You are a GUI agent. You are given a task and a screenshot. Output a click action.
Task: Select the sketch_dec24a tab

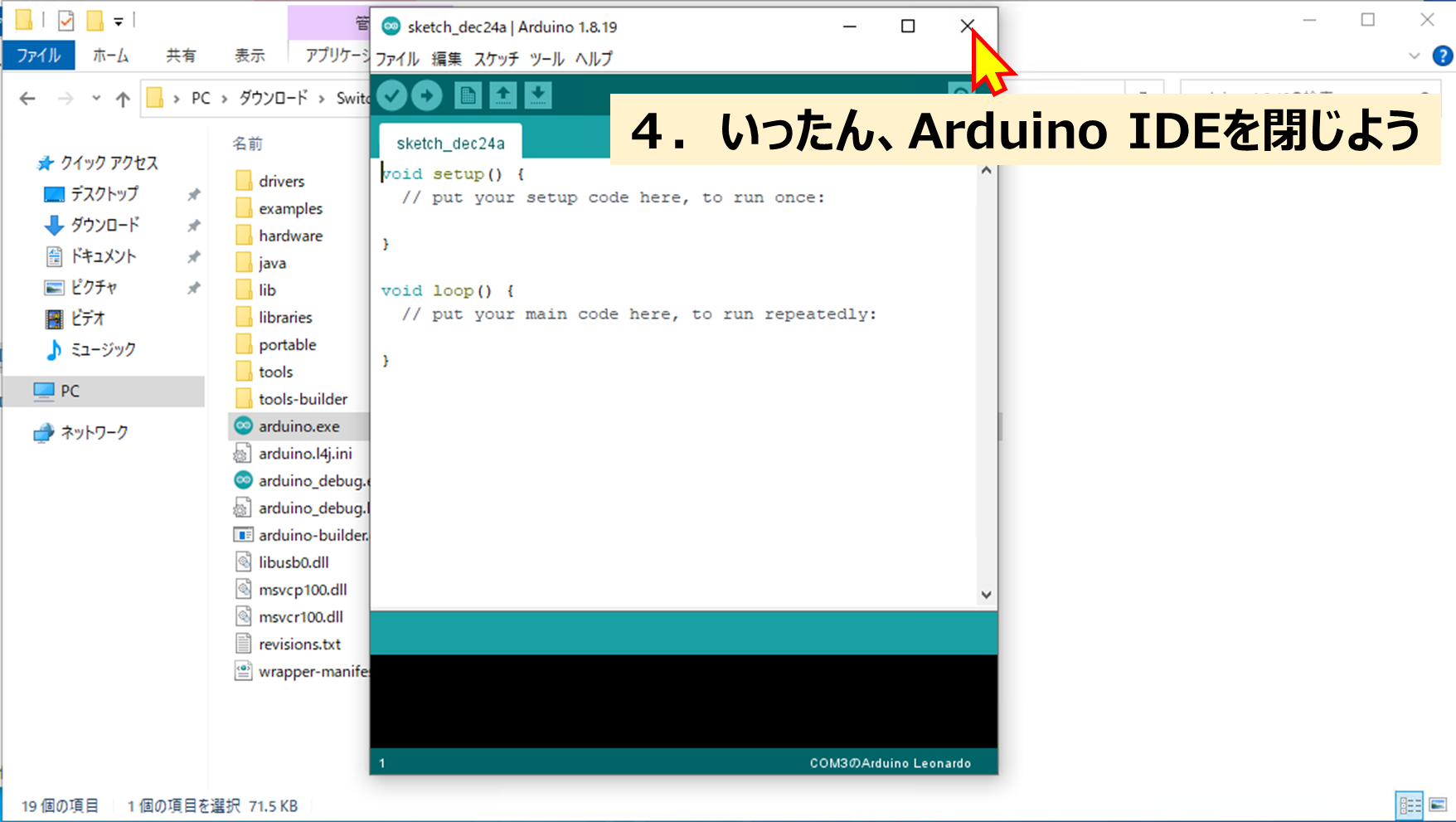[450, 143]
